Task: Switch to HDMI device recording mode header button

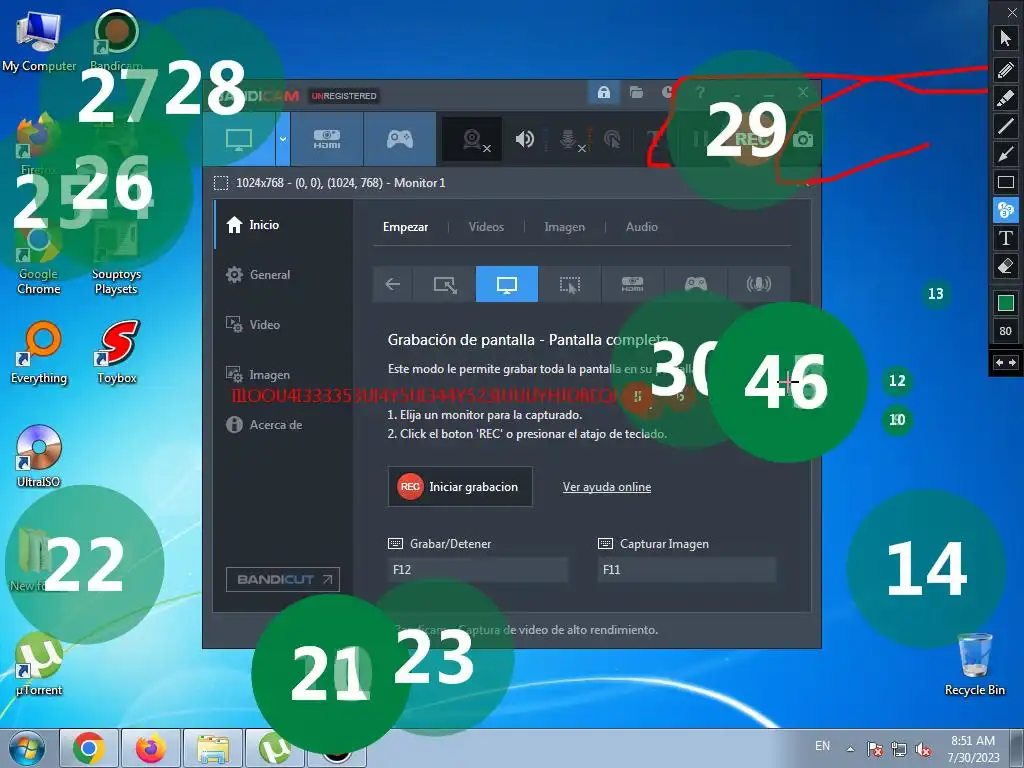Action: (327, 139)
